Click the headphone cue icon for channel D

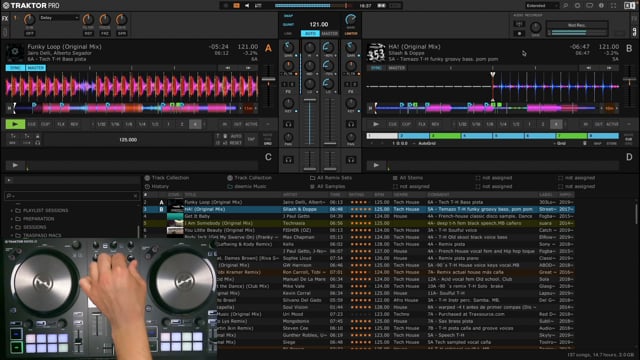pos(351,160)
